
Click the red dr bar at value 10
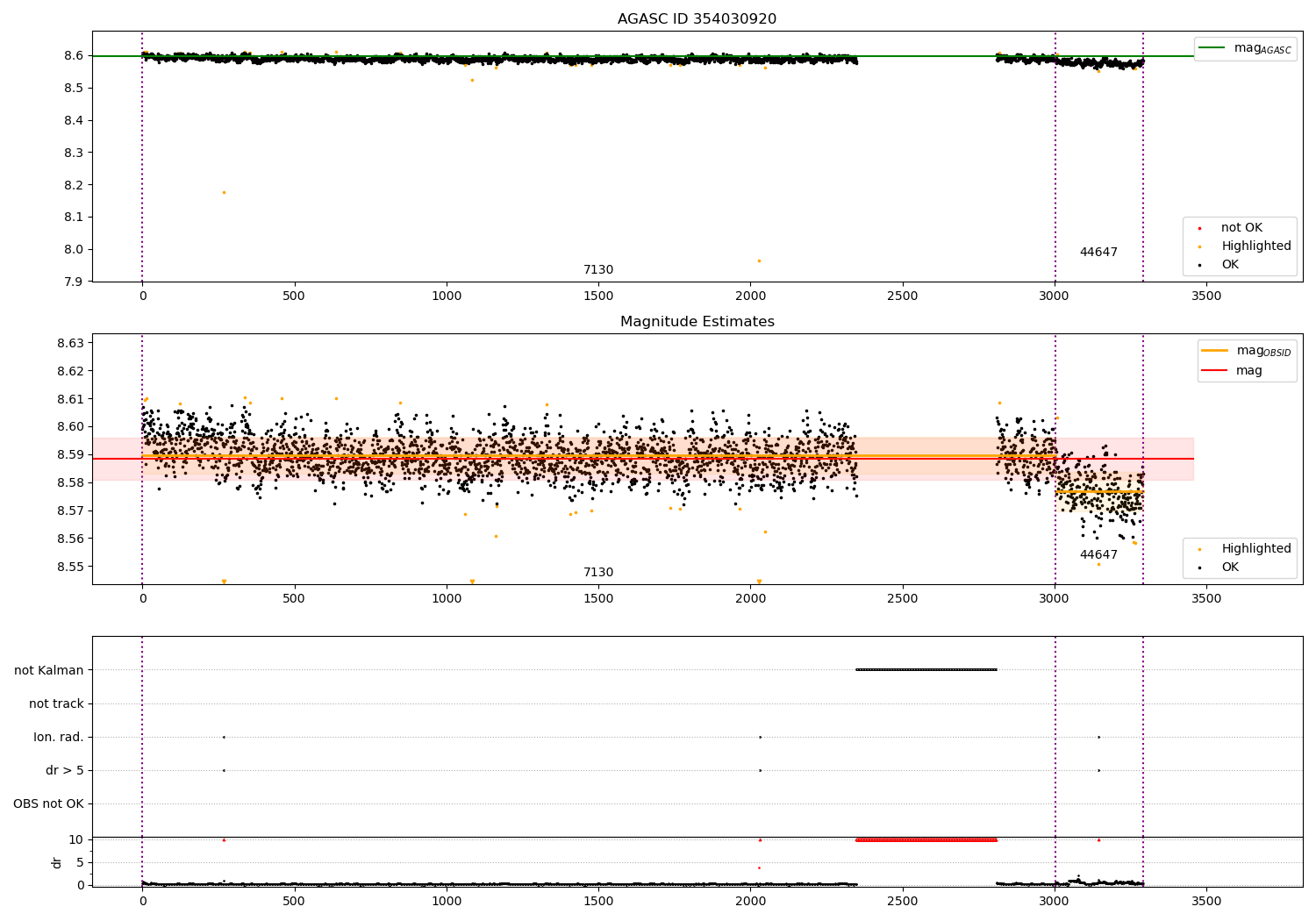926,839
